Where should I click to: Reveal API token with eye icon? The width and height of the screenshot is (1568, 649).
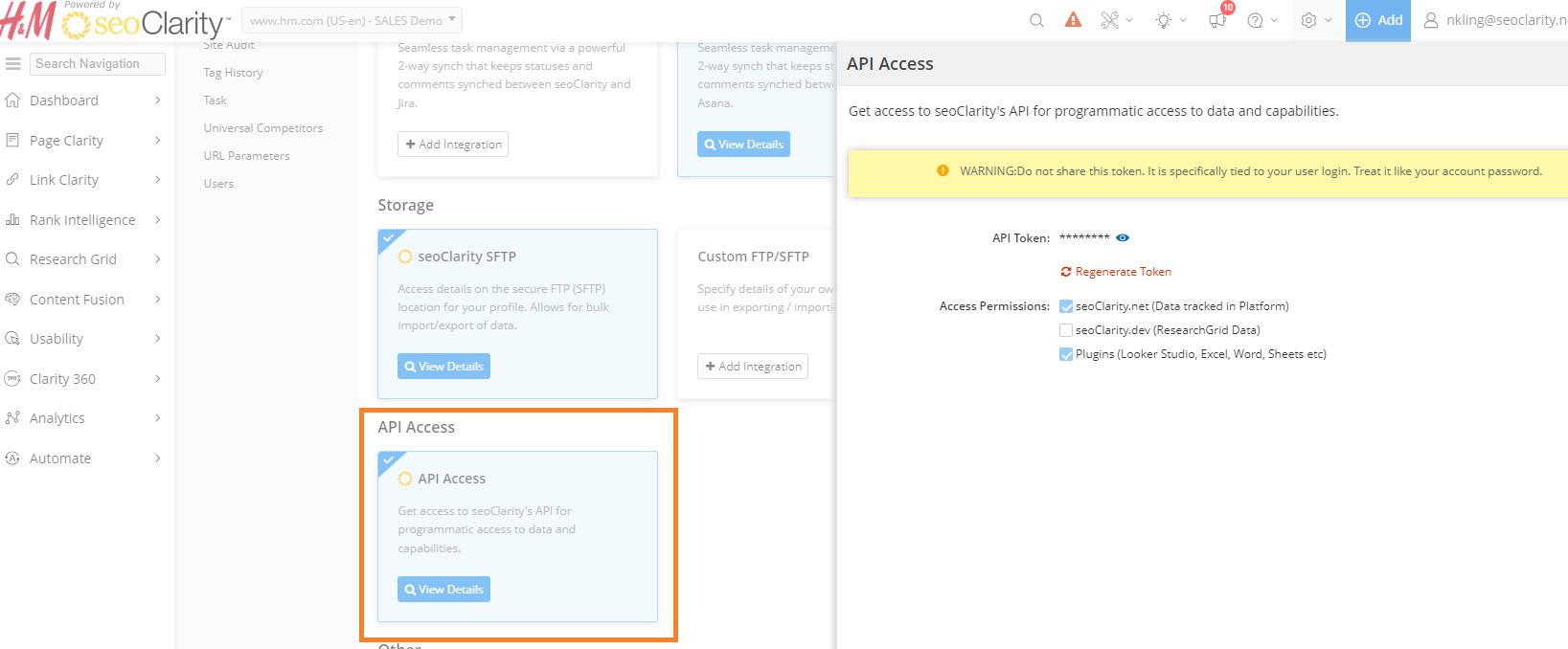1123,237
